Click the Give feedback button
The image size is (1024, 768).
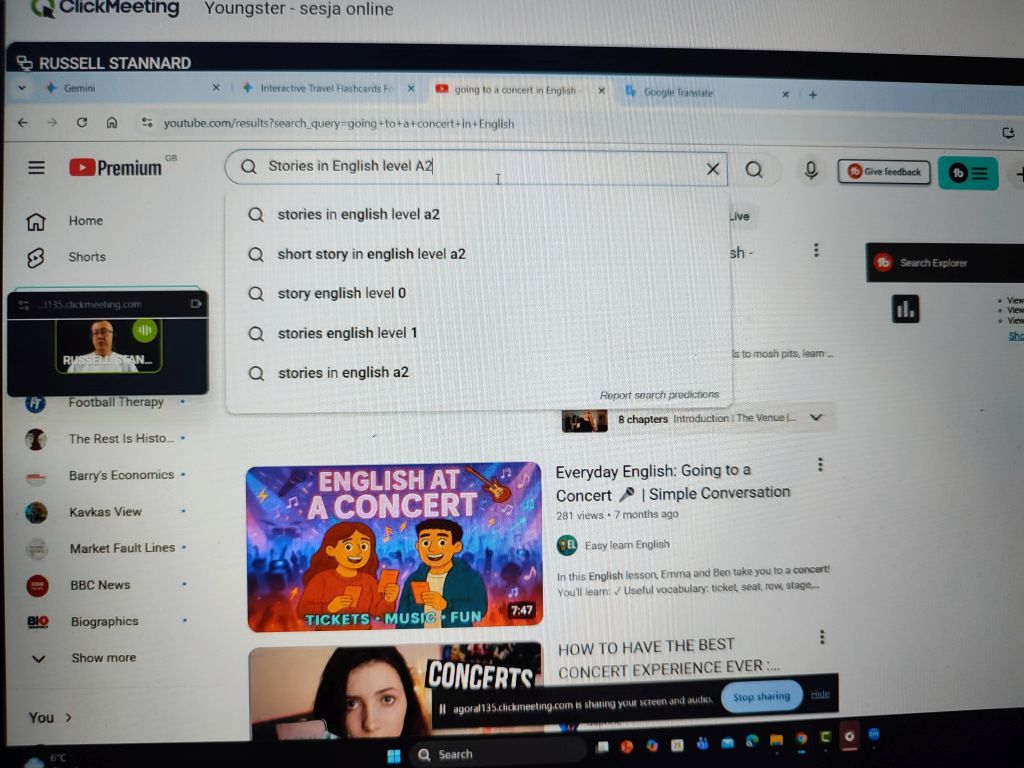(884, 172)
